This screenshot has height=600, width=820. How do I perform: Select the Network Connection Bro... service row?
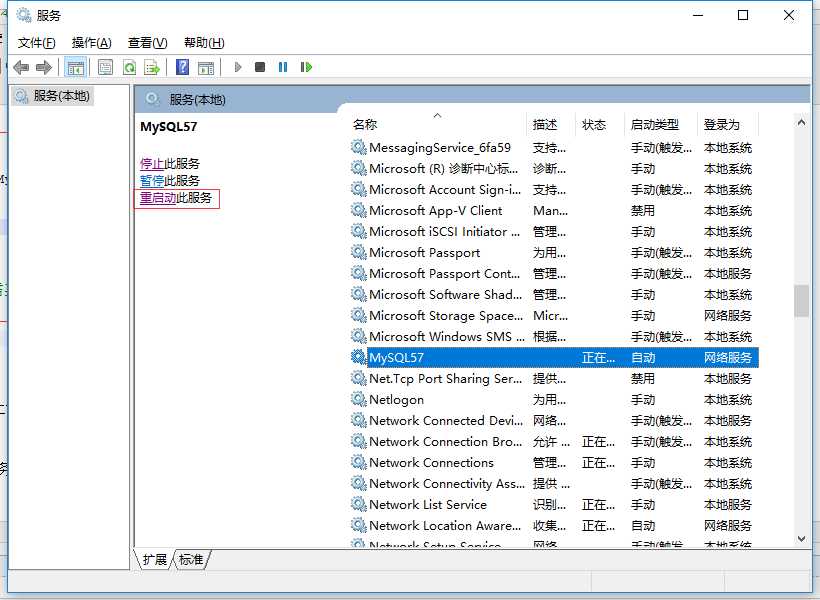pos(553,441)
